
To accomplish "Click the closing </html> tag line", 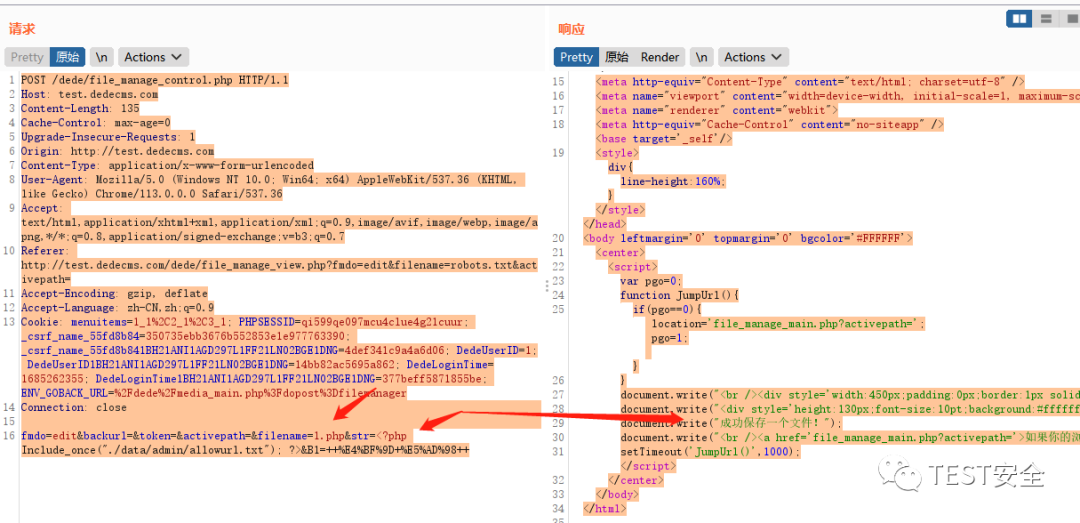I will click(605, 509).
